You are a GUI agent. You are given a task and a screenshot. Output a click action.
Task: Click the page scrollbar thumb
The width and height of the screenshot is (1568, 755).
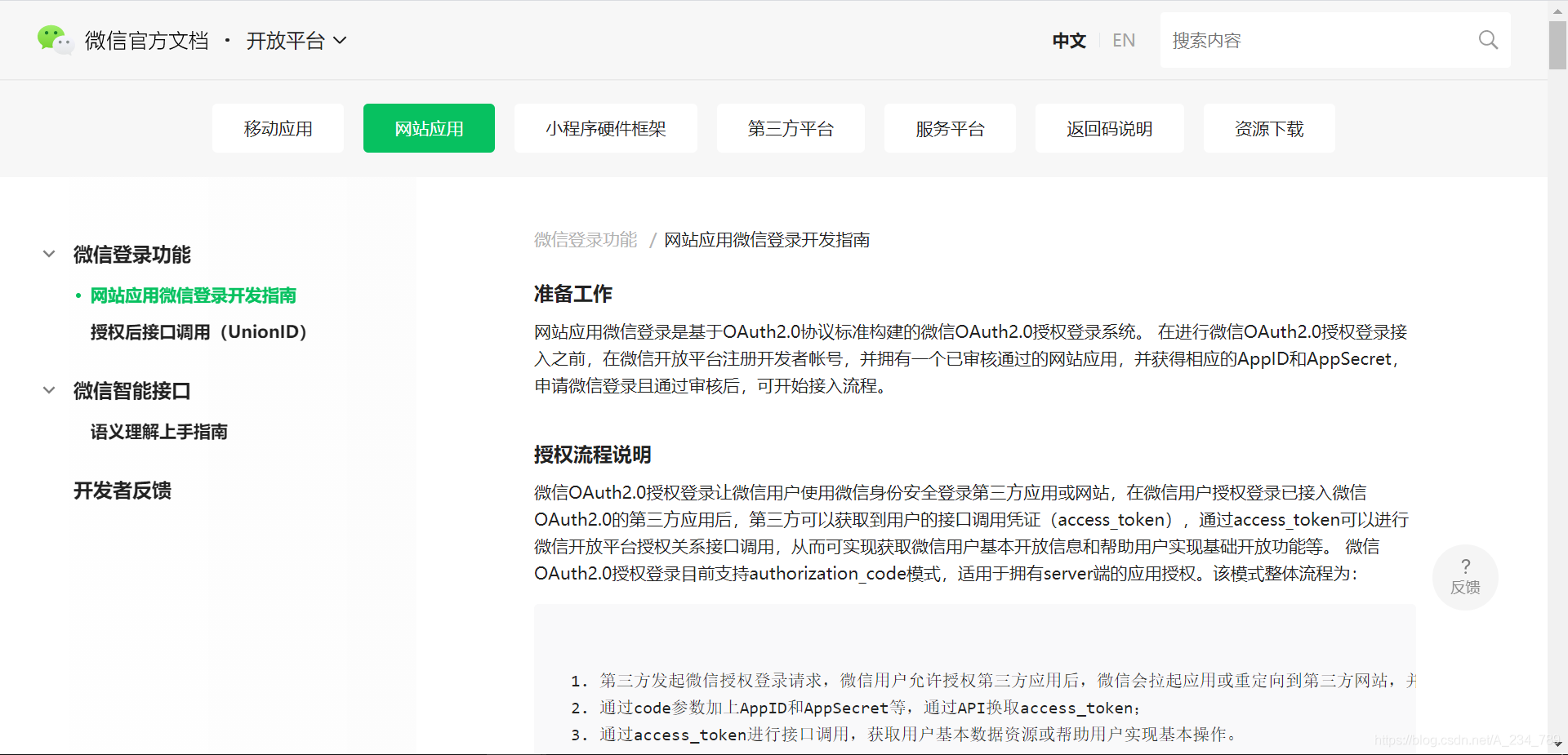click(x=1557, y=45)
